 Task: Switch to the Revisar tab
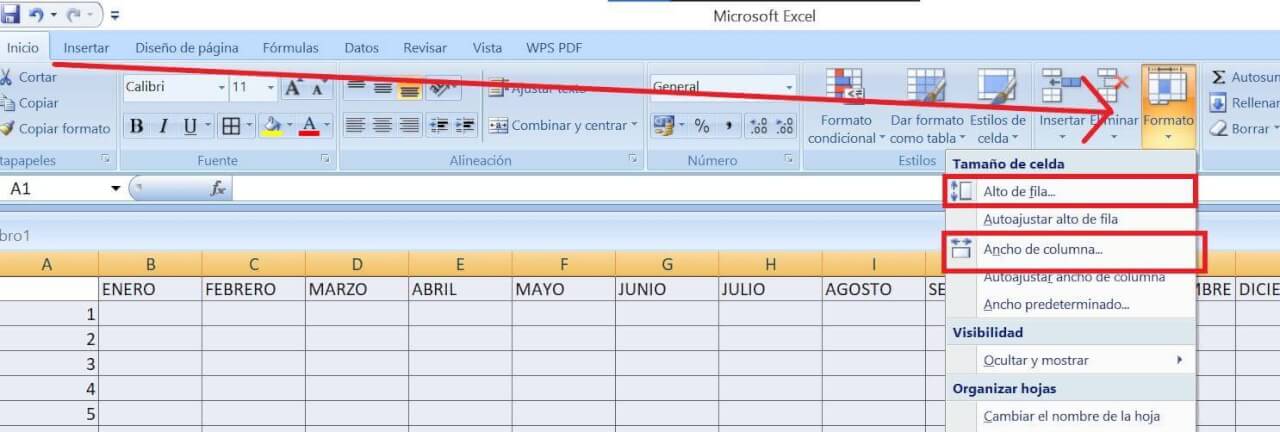click(x=425, y=47)
